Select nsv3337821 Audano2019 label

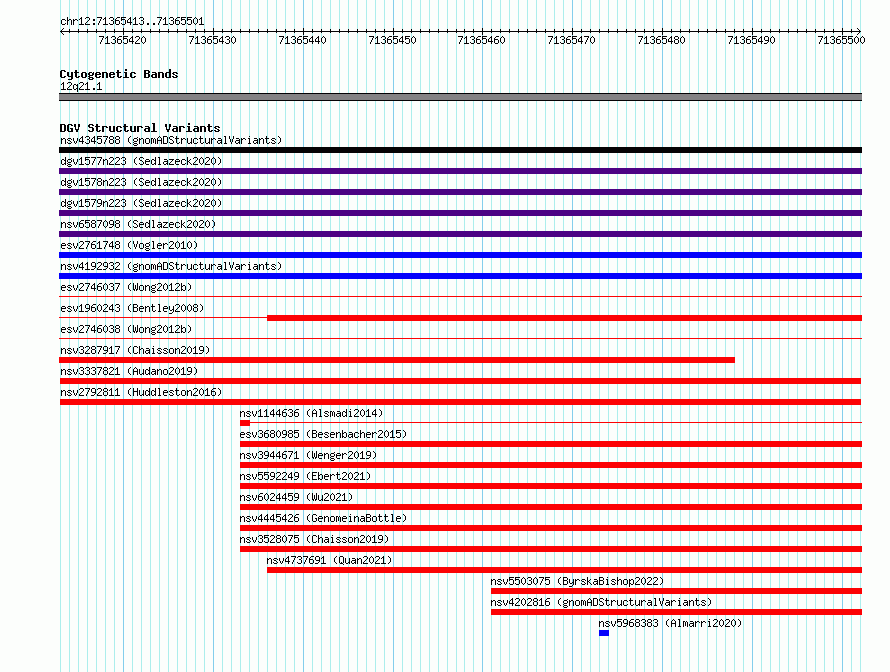tap(129, 371)
